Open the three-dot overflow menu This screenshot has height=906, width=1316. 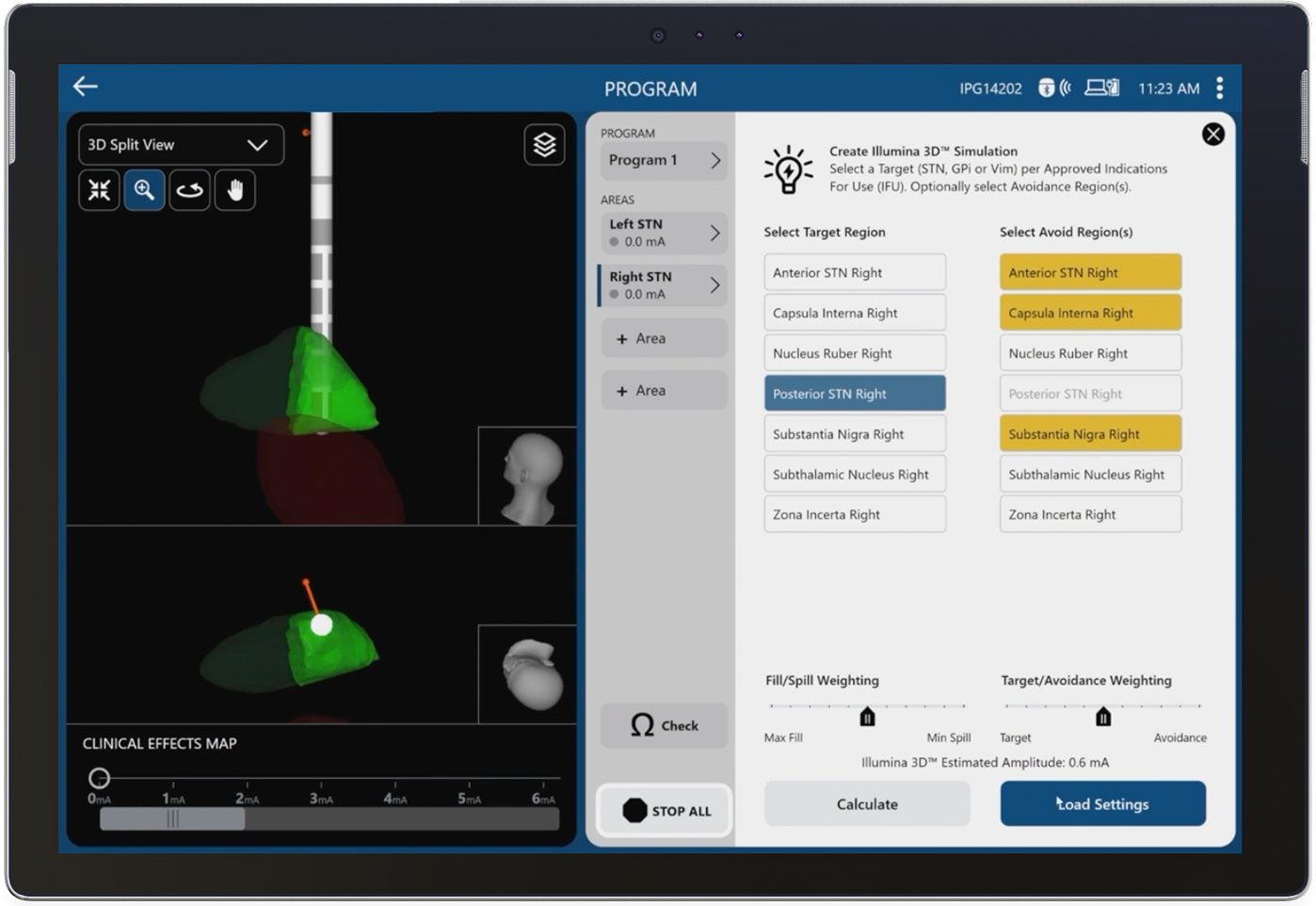(x=1219, y=87)
